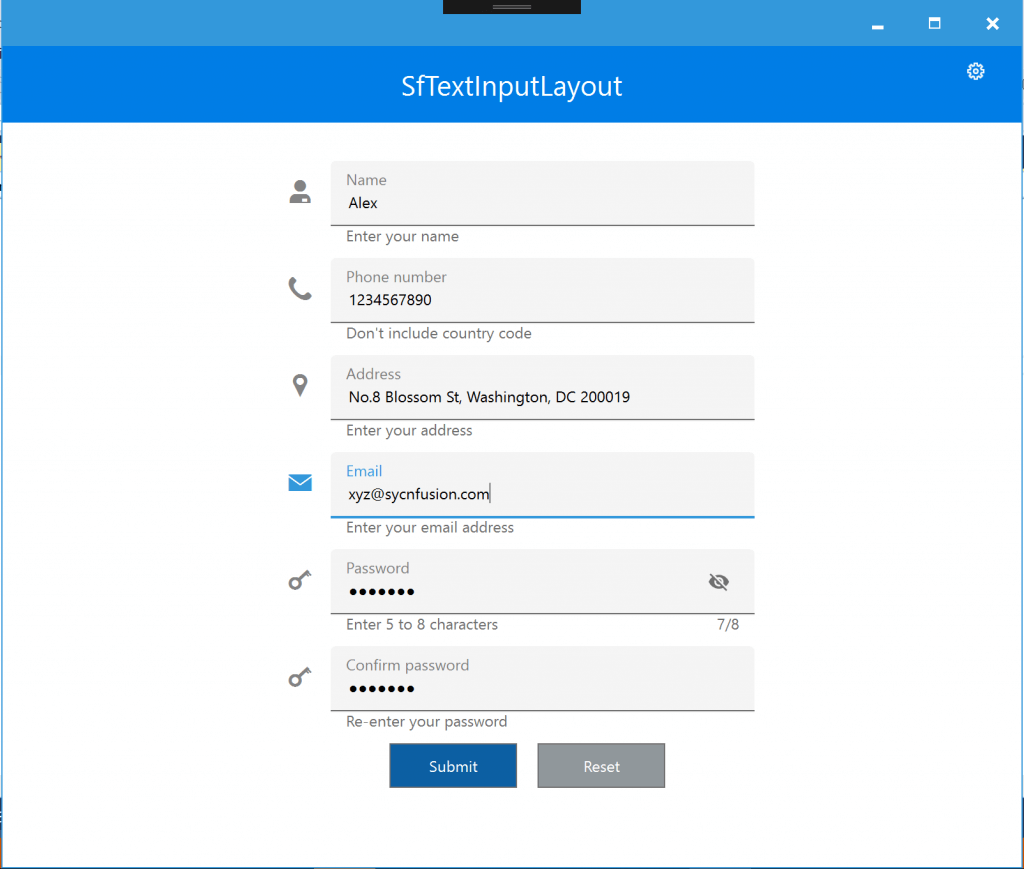This screenshot has height=869, width=1024.
Task: Click the phone icon next to Phone number
Action: click(299, 287)
